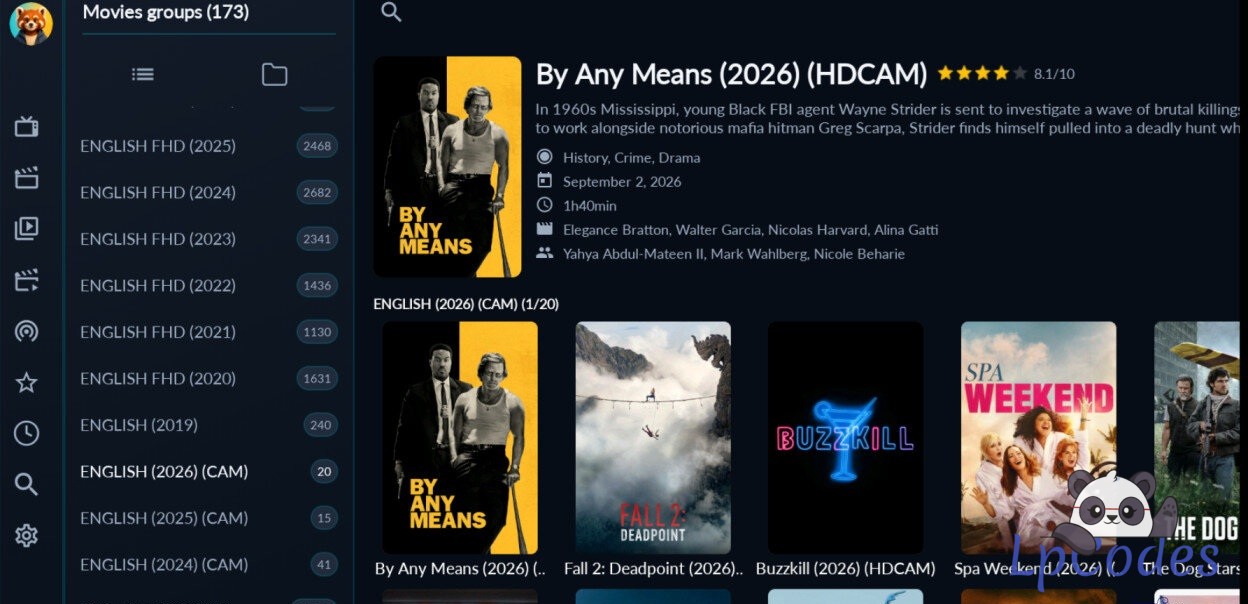Click the 240 count badge

[321, 425]
